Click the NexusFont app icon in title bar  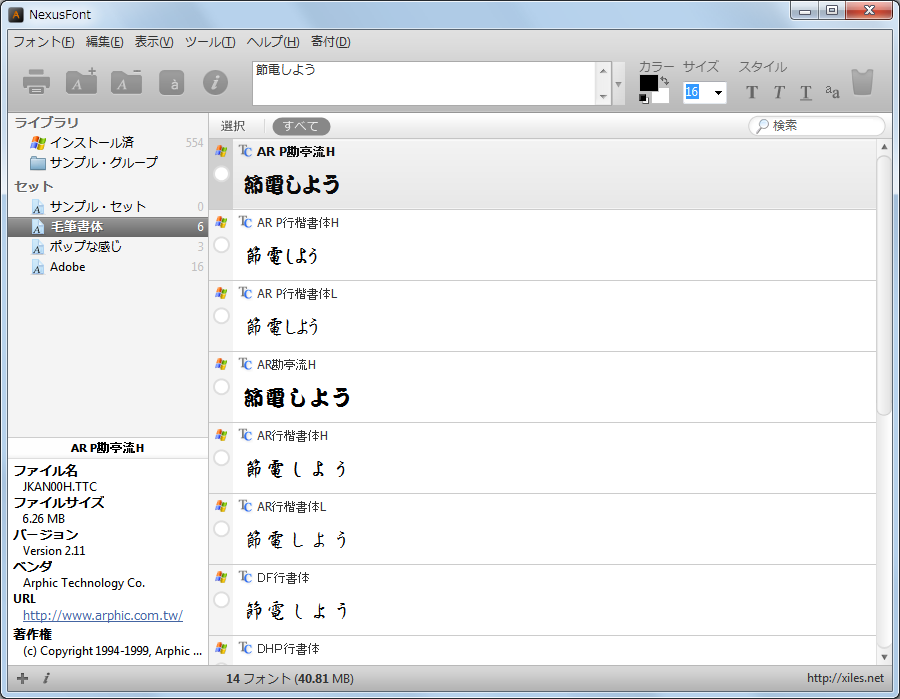(x=16, y=14)
